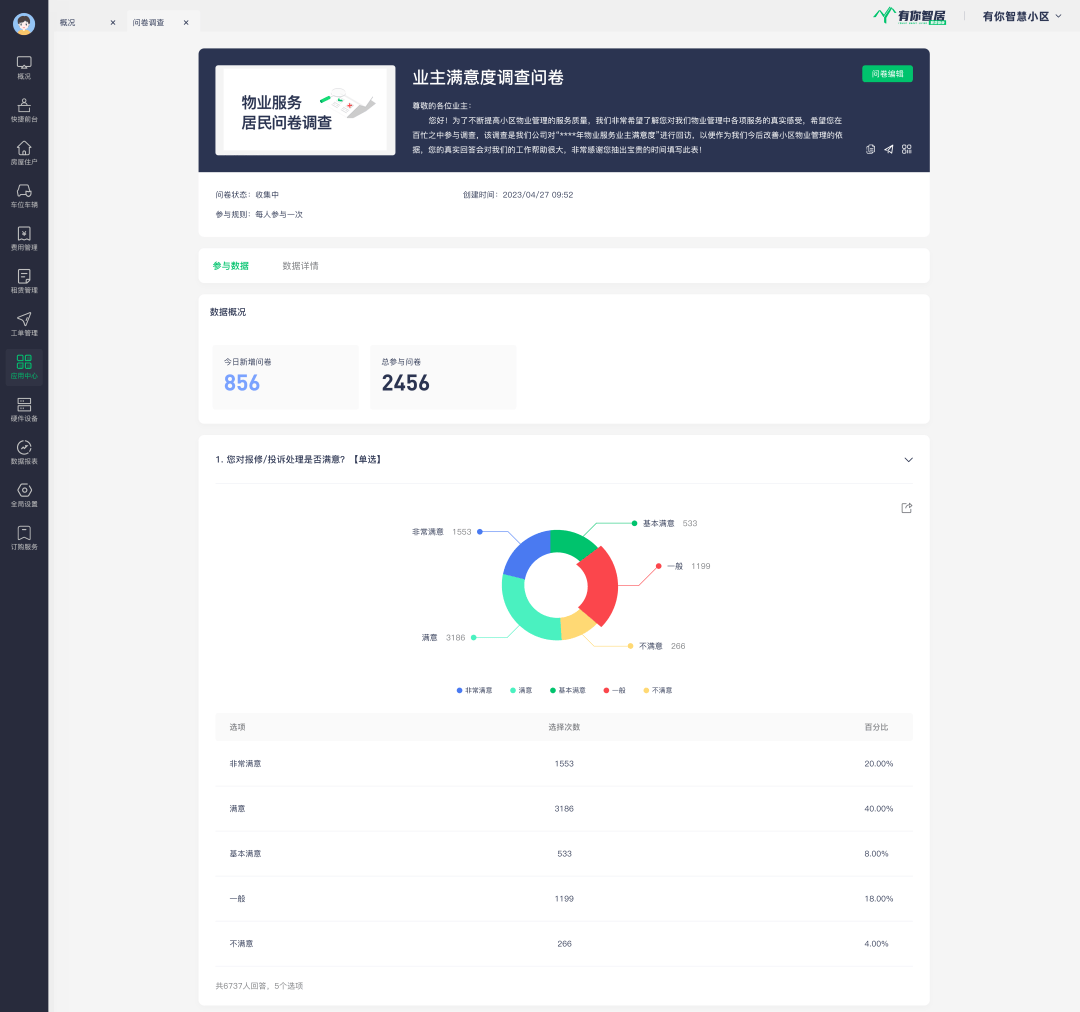1080x1012 pixels.
Task: Click the 问卷编辑 button
Action: [x=887, y=73]
